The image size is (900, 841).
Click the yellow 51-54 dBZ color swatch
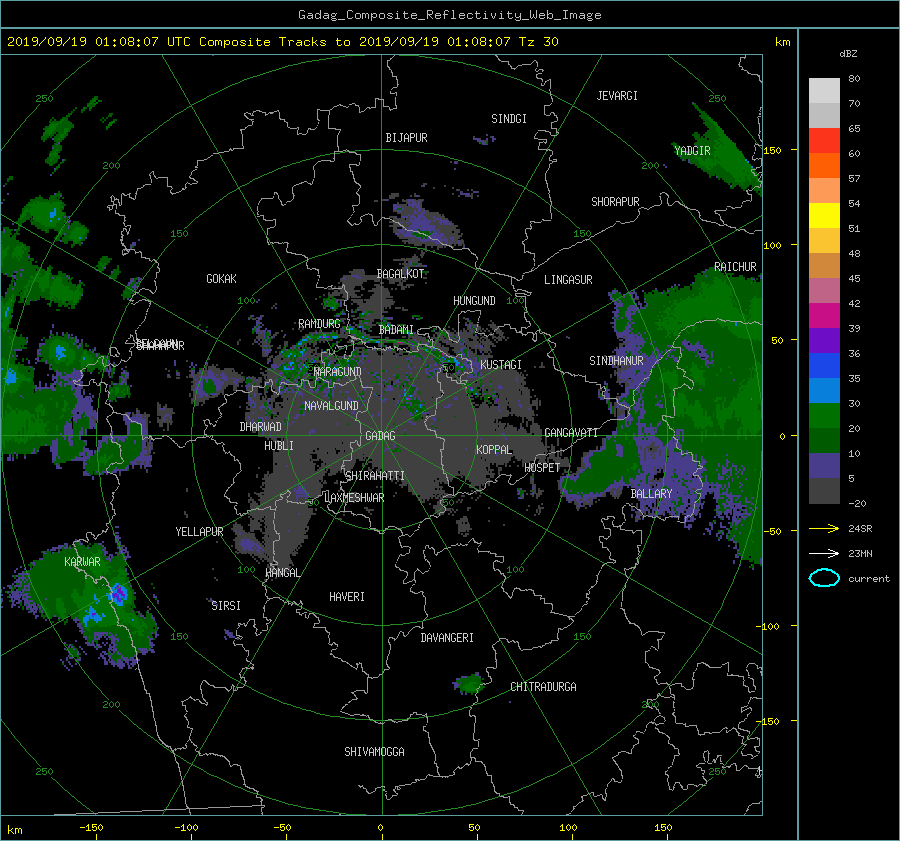[824, 216]
